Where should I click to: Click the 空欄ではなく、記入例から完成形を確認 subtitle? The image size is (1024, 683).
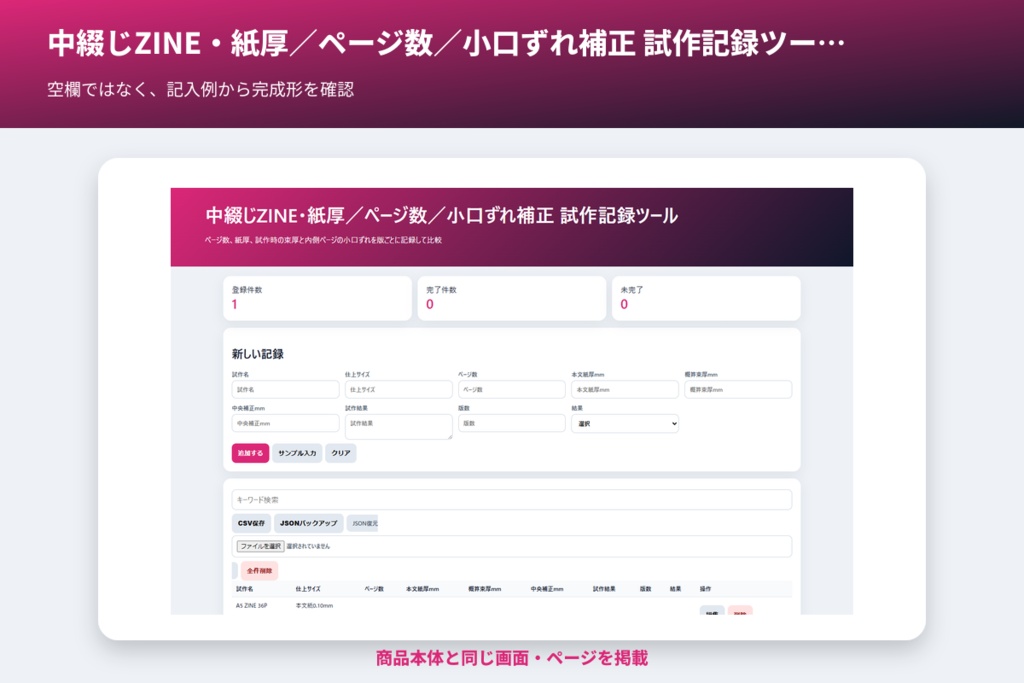tap(200, 89)
